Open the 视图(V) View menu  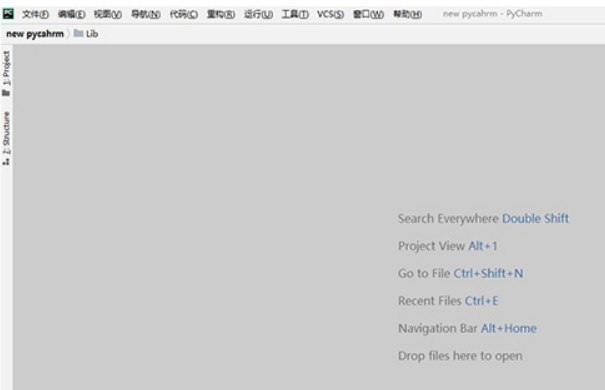(x=108, y=14)
